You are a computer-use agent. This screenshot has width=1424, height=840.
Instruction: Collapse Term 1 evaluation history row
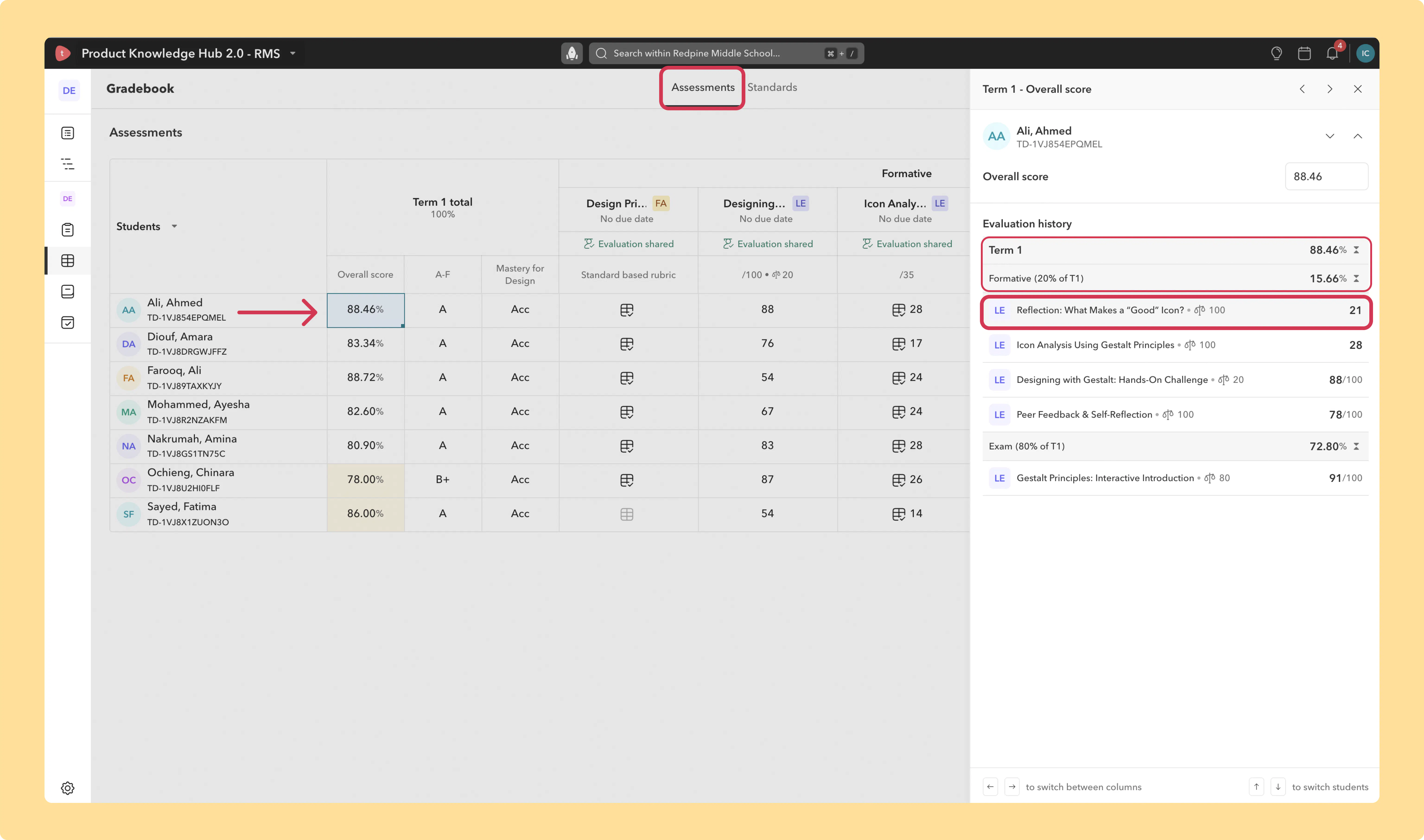[x=1356, y=250]
